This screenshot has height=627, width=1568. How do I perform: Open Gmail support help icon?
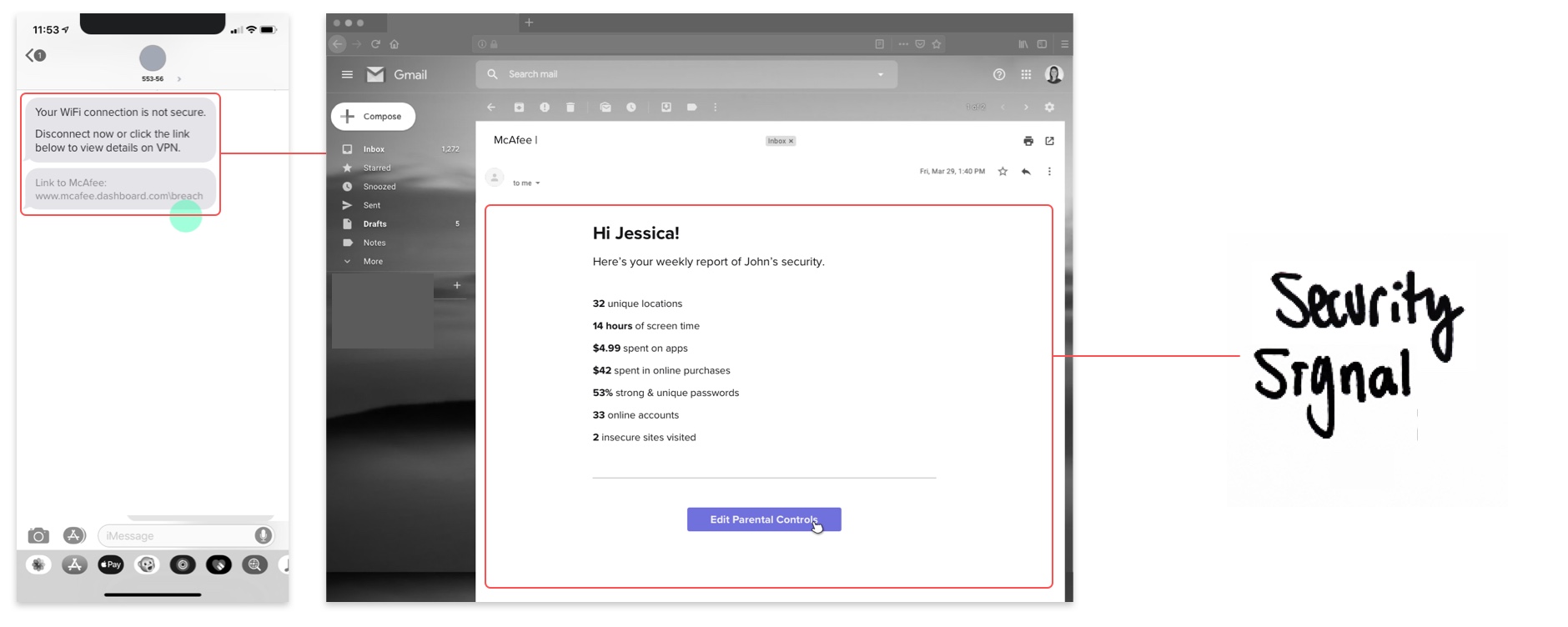[x=999, y=75]
